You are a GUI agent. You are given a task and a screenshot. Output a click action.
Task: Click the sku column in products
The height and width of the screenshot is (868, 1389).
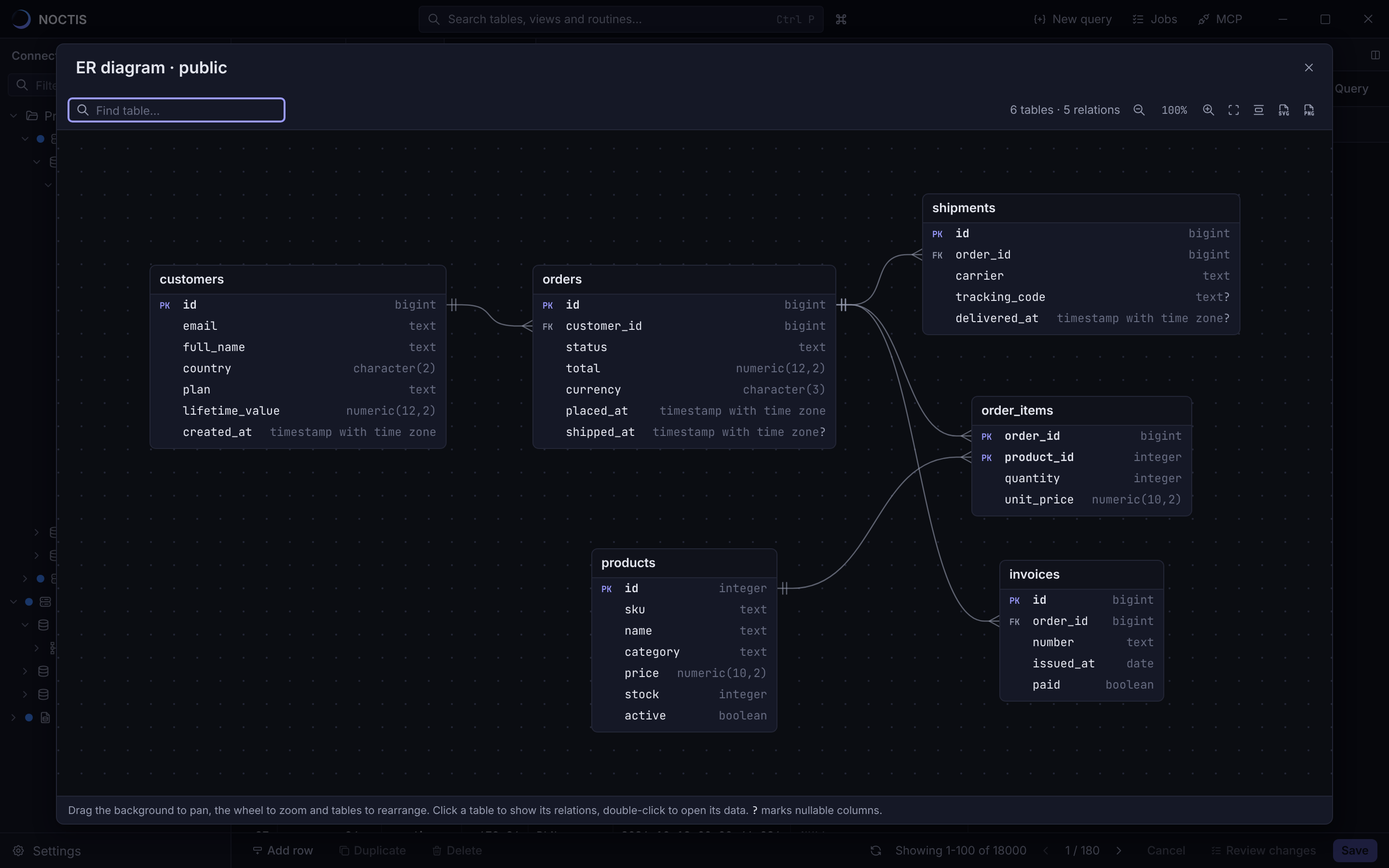click(684, 610)
